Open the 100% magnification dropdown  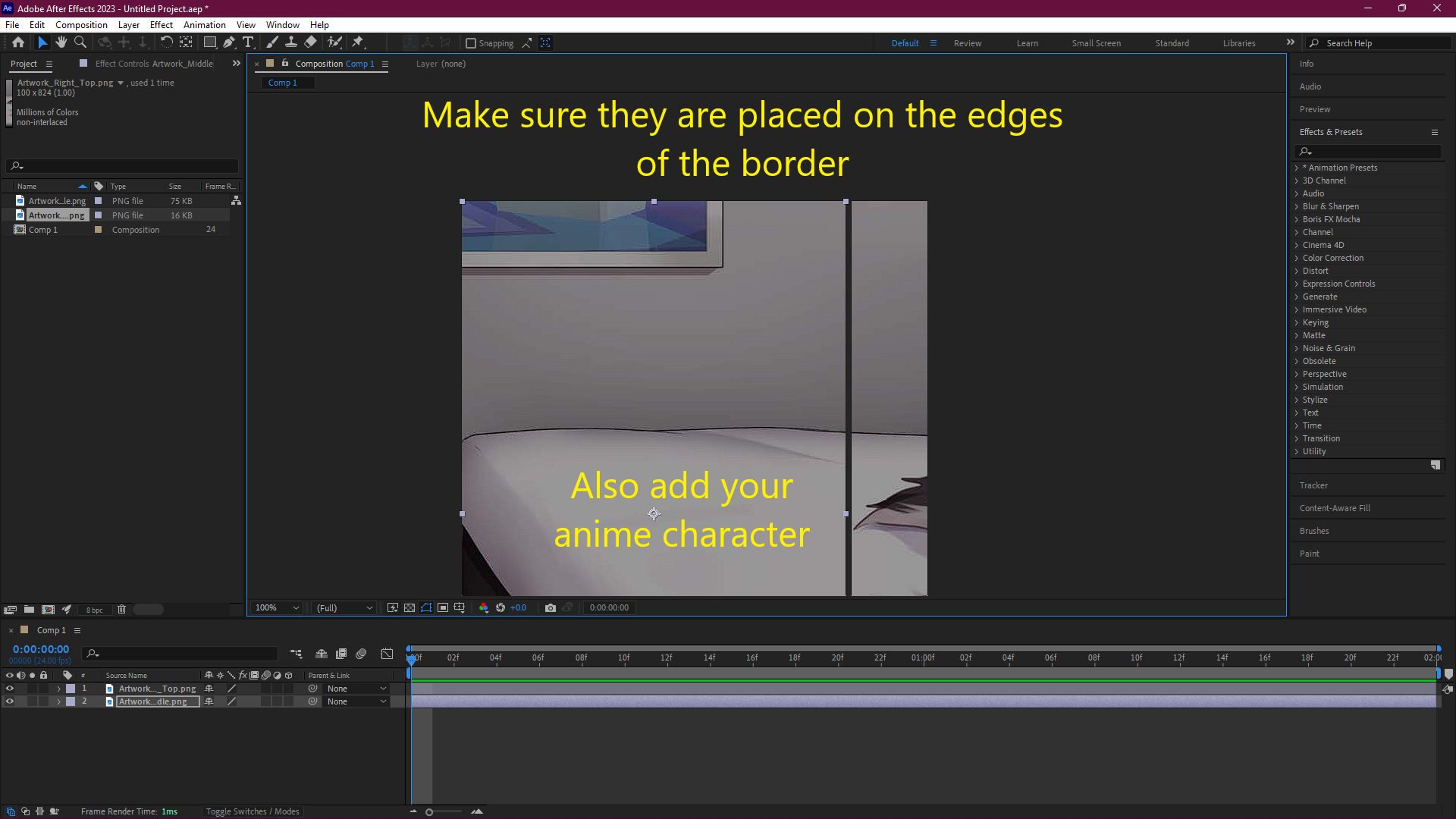[278, 607]
